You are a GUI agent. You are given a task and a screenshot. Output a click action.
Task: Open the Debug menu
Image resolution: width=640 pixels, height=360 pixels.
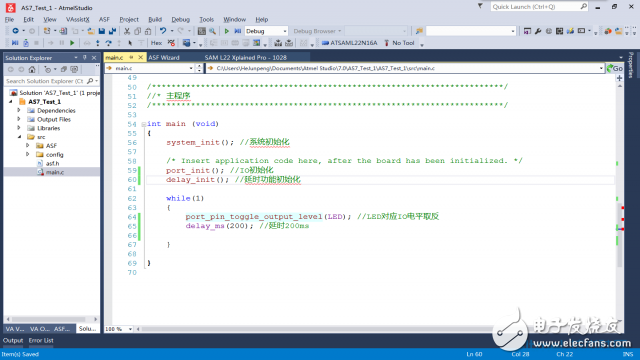point(180,19)
